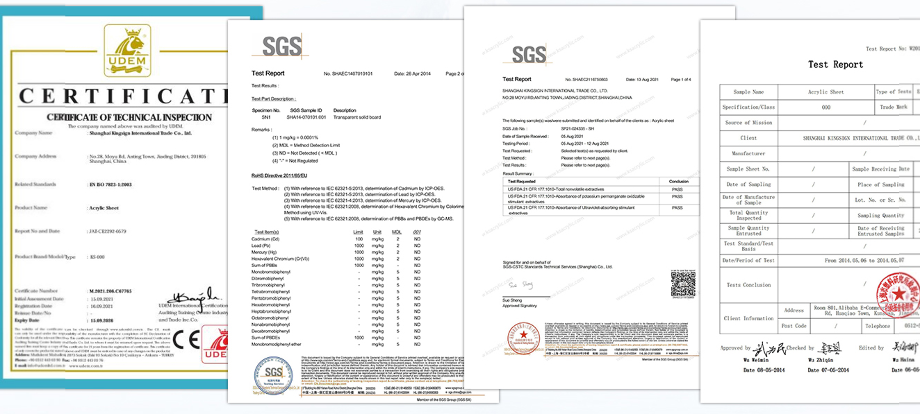
Task: Click the 'Client' label cell
Action: (749, 138)
